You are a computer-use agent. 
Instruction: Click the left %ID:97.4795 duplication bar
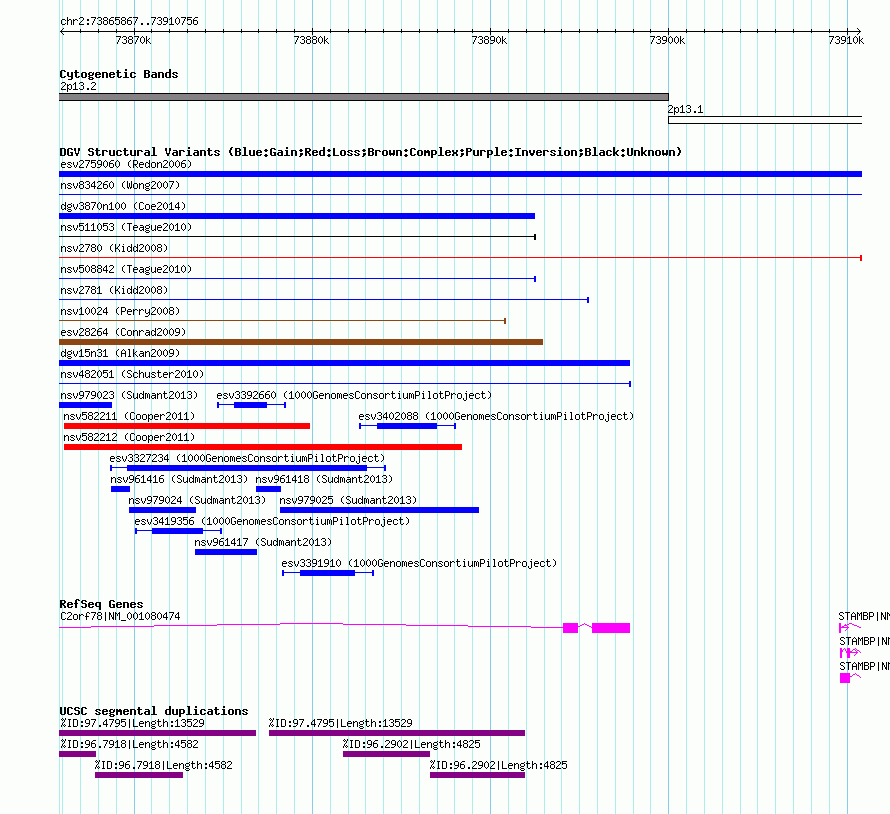tap(157, 733)
